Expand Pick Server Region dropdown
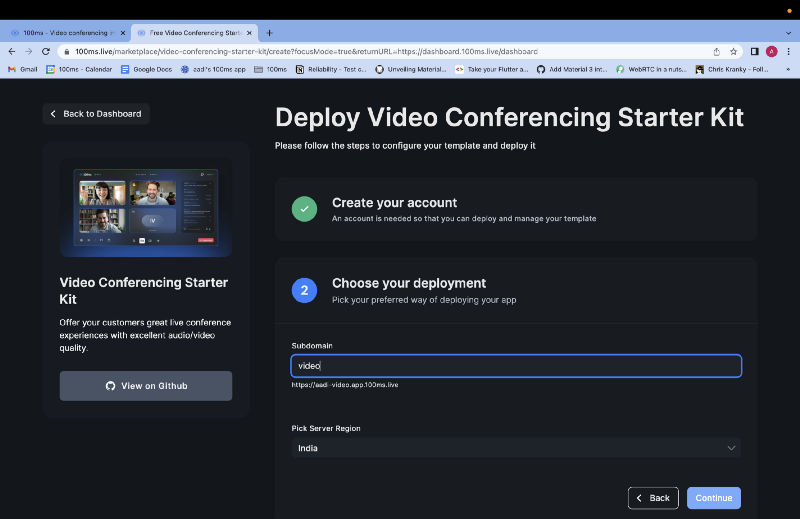Viewport: 800px width, 519px height. [x=516, y=448]
